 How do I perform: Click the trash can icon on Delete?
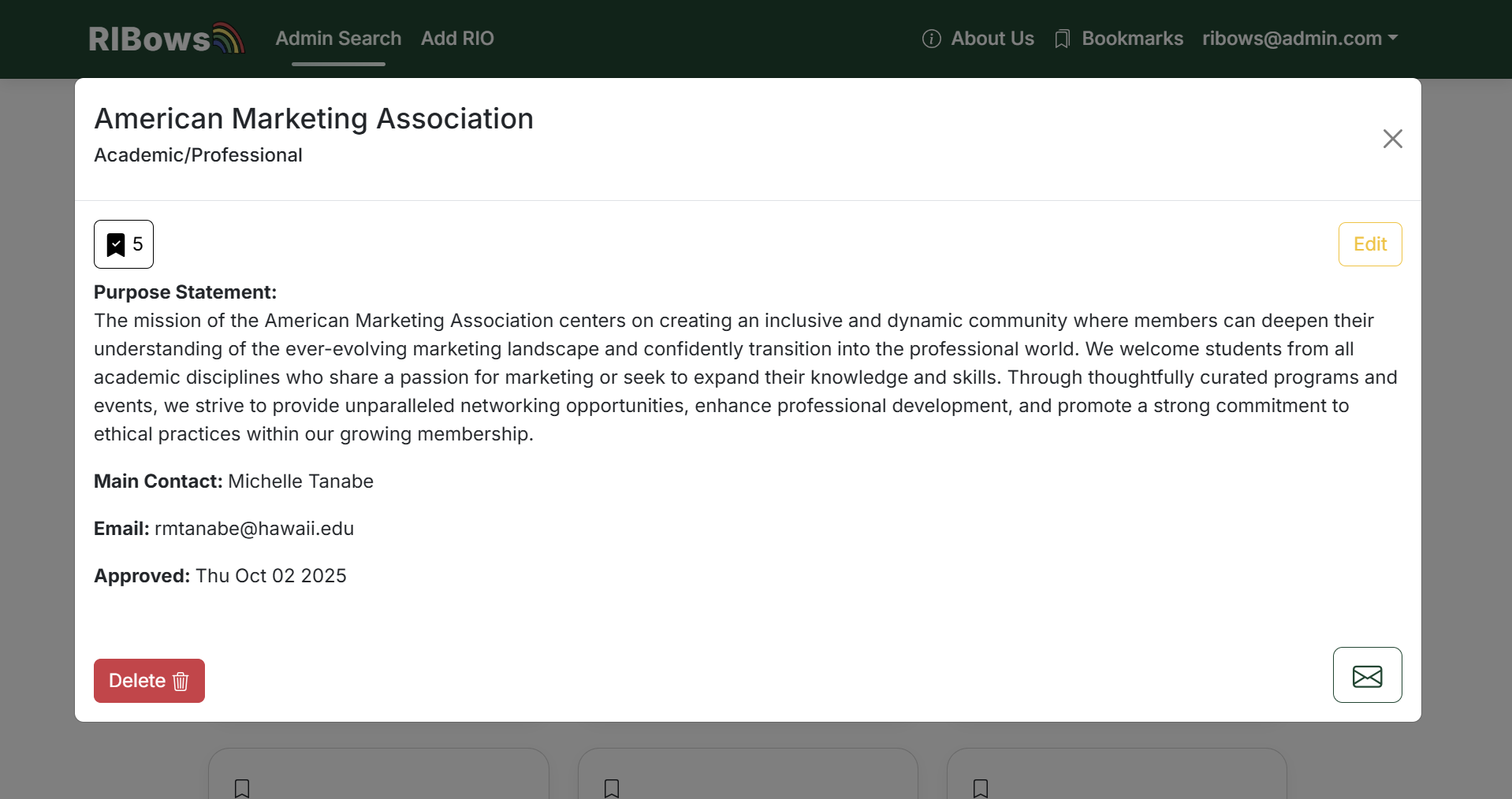[x=181, y=681]
